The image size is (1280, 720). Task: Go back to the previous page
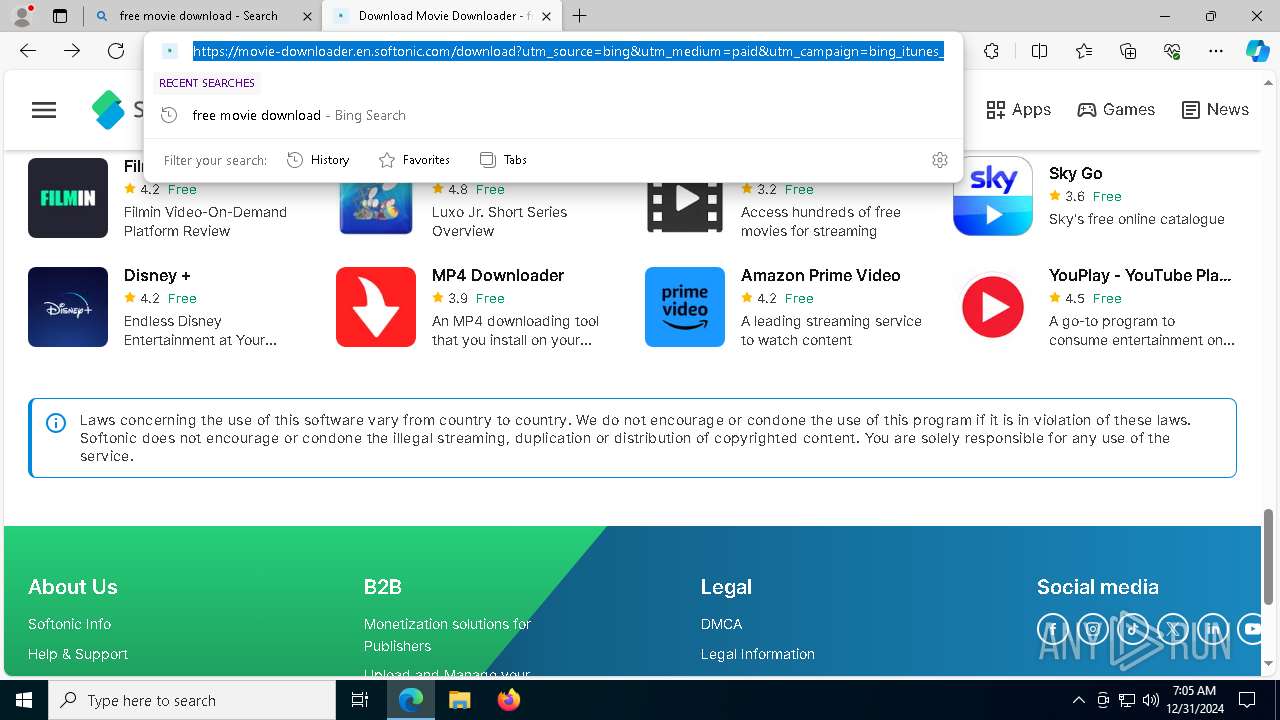pos(28,51)
